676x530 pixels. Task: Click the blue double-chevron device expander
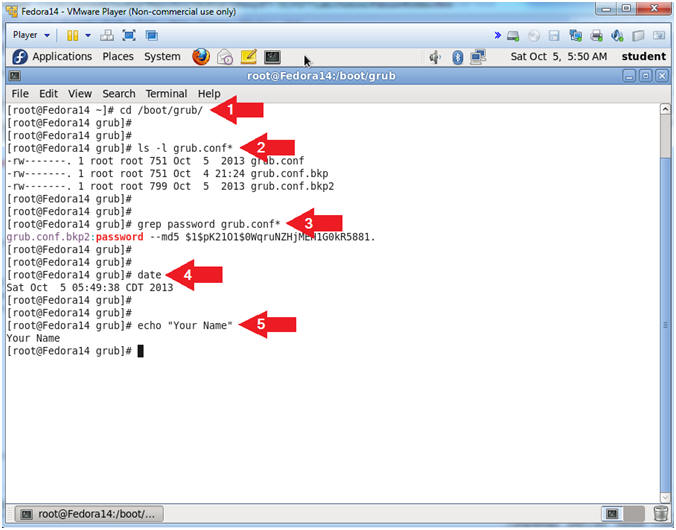(x=498, y=35)
